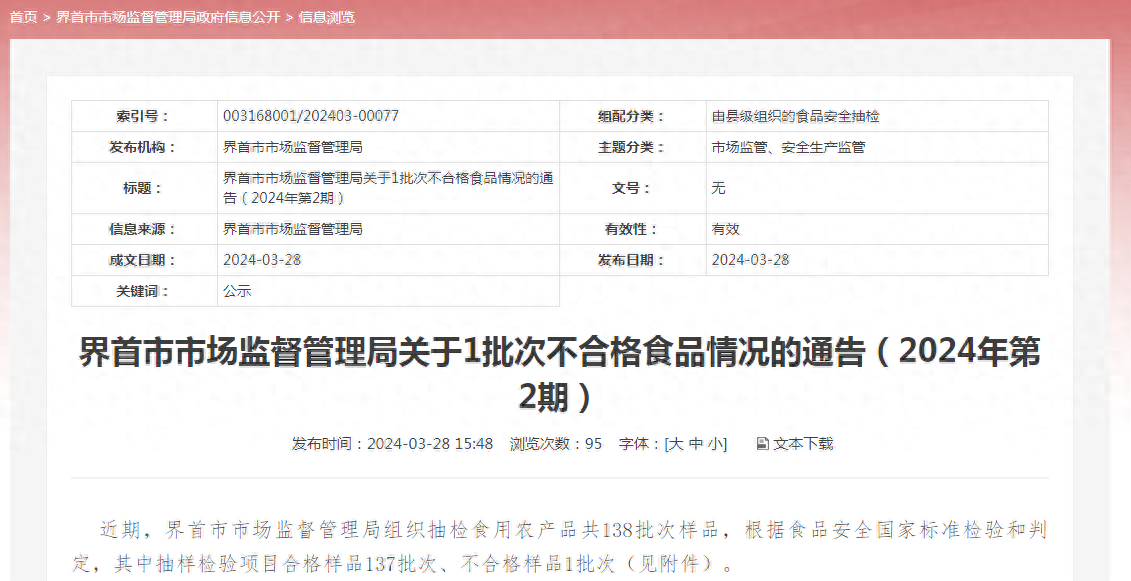The image size is (1131, 581).
Task: Click the 标题 label cell
Action: 144,188
